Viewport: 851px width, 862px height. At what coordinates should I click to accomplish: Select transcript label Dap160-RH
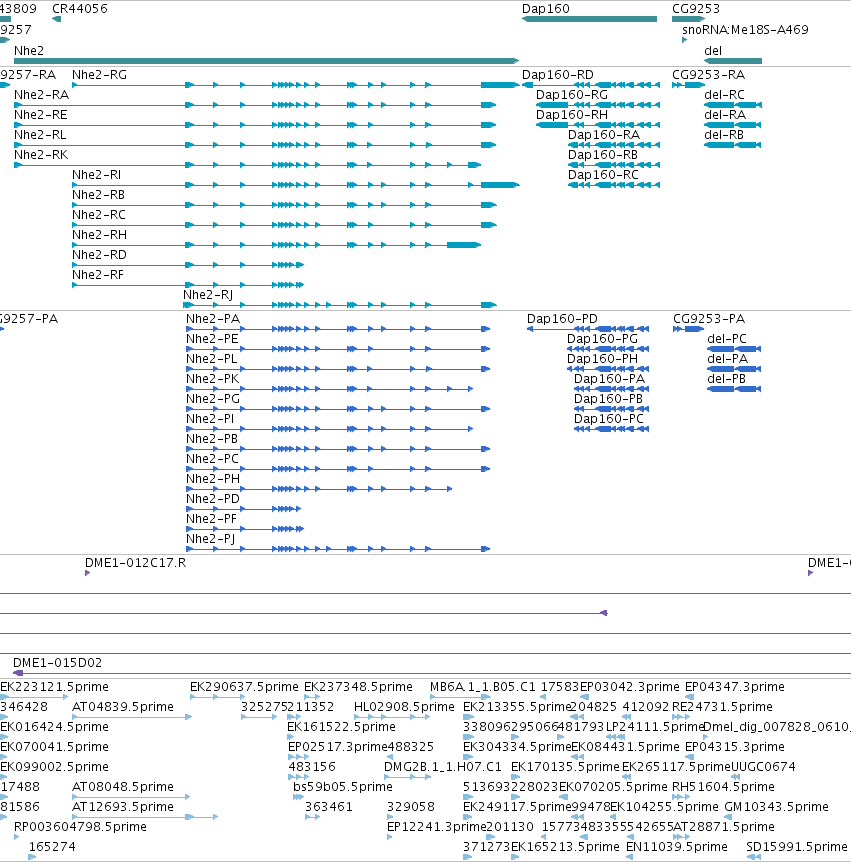(572, 115)
